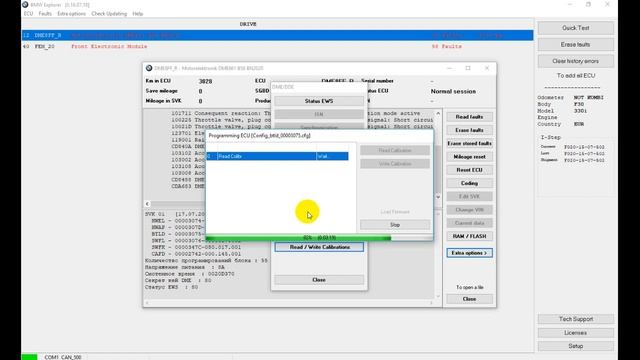
Task: Open the Coding button
Action: 469,183
